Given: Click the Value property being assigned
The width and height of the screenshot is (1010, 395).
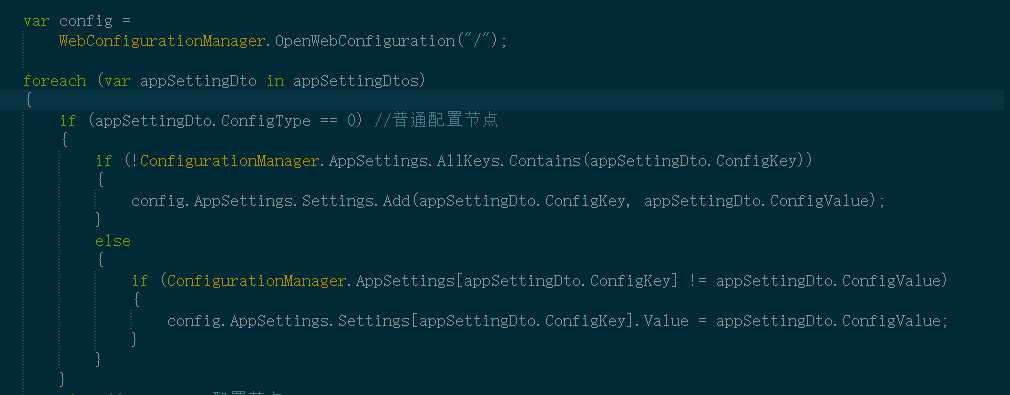Looking at the screenshot, I should (x=667, y=321).
